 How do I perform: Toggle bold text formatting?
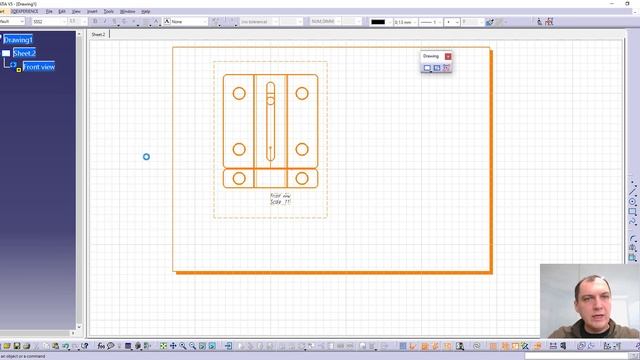95,21
